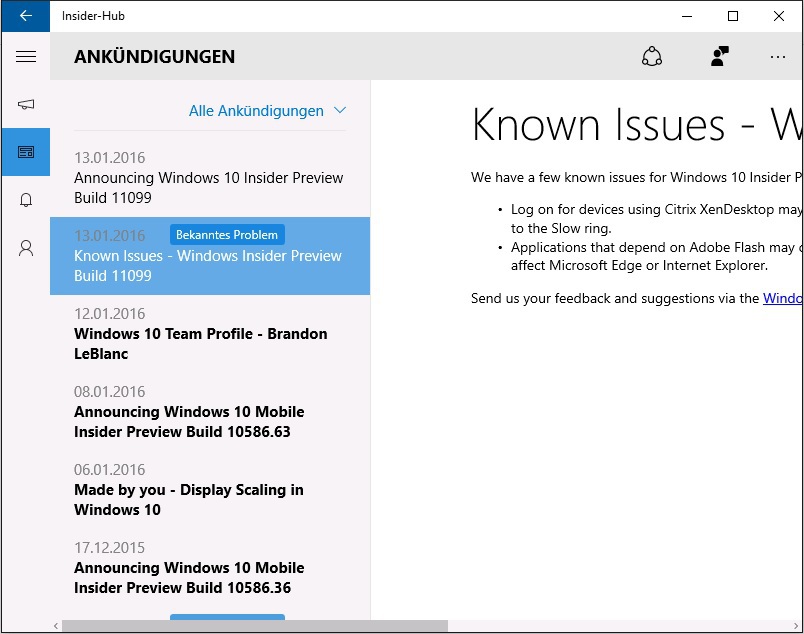Open the profile person icon in sidebar
Screen dimensions: 804x634
pyautogui.click(x=26, y=248)
